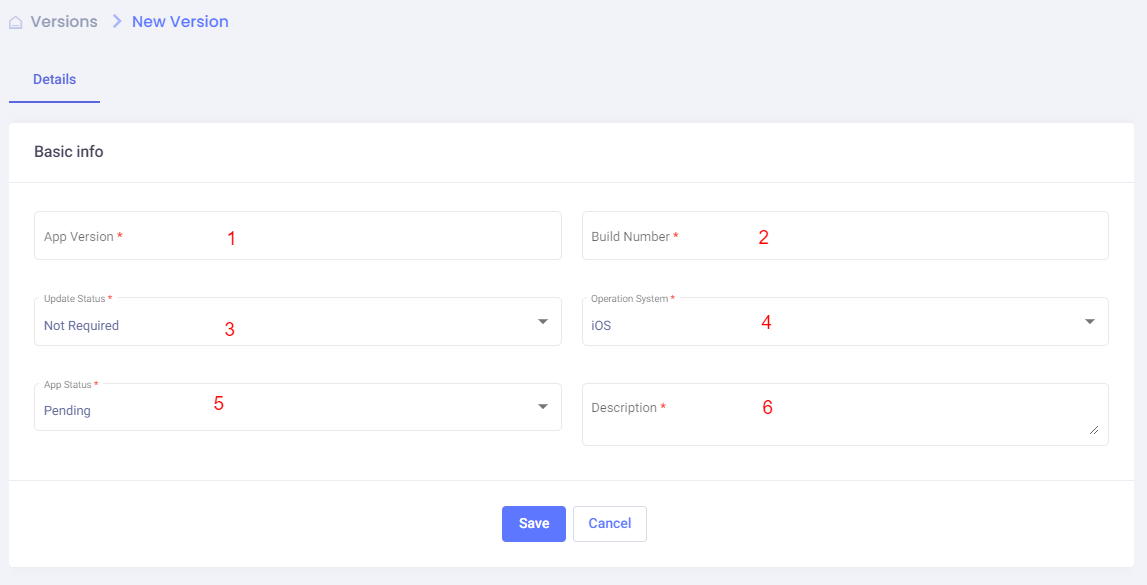The height and width of the screenshot is (585, 1147).
Task: Click the selected 'Pending' value
Action: pos(67,411)
